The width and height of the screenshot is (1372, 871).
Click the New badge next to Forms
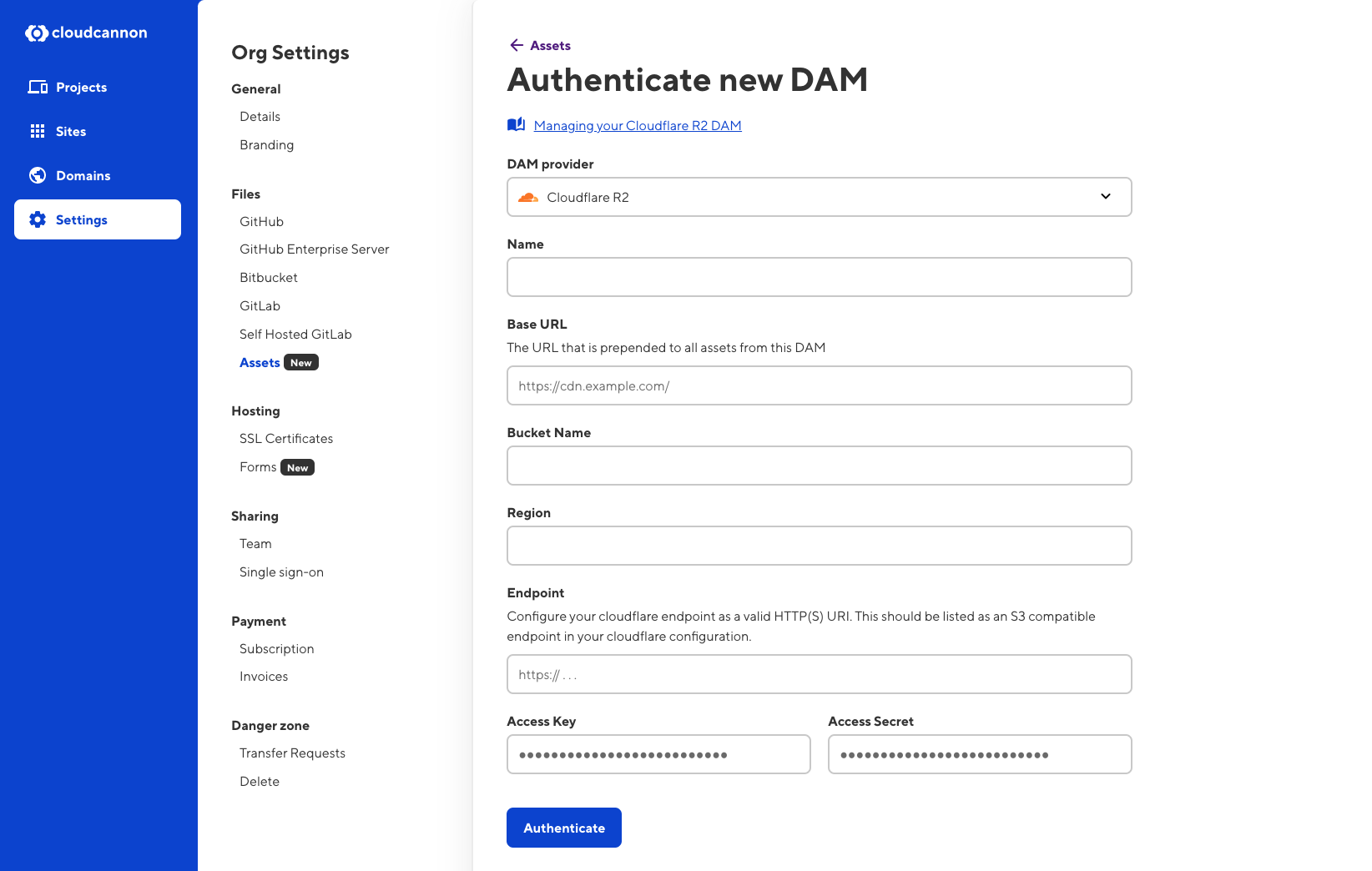pos(297,468)
